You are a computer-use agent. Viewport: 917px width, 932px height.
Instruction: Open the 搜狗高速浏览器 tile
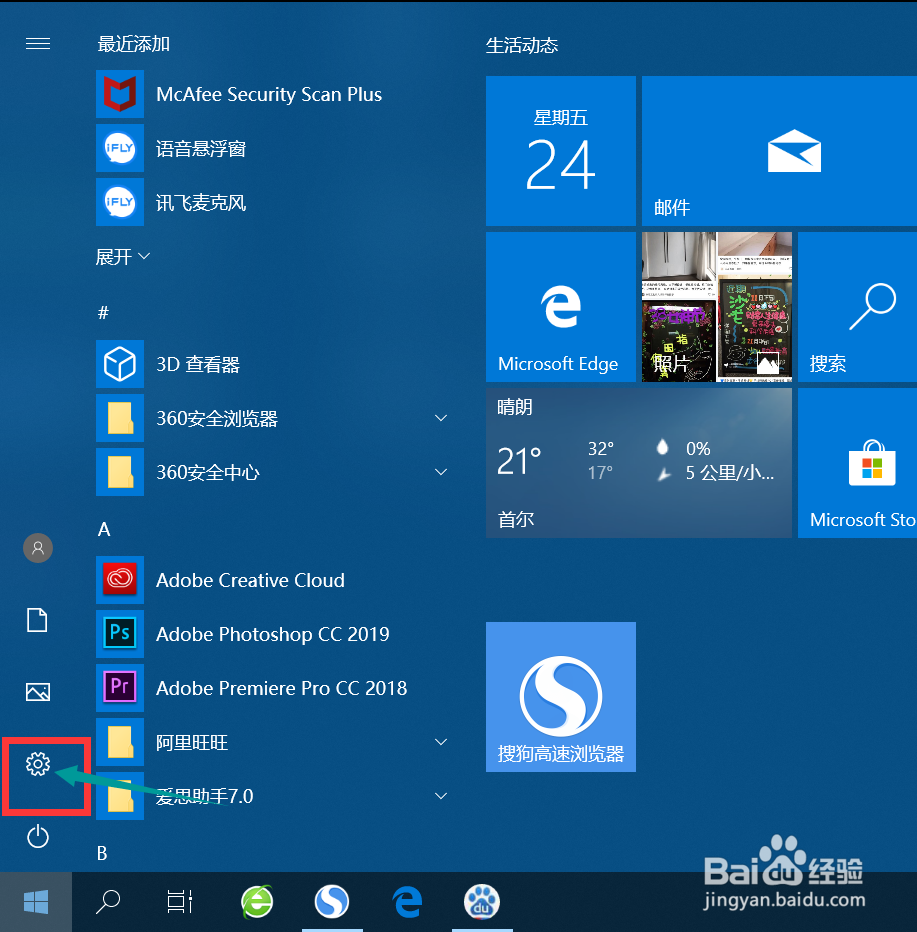[561, 697]
